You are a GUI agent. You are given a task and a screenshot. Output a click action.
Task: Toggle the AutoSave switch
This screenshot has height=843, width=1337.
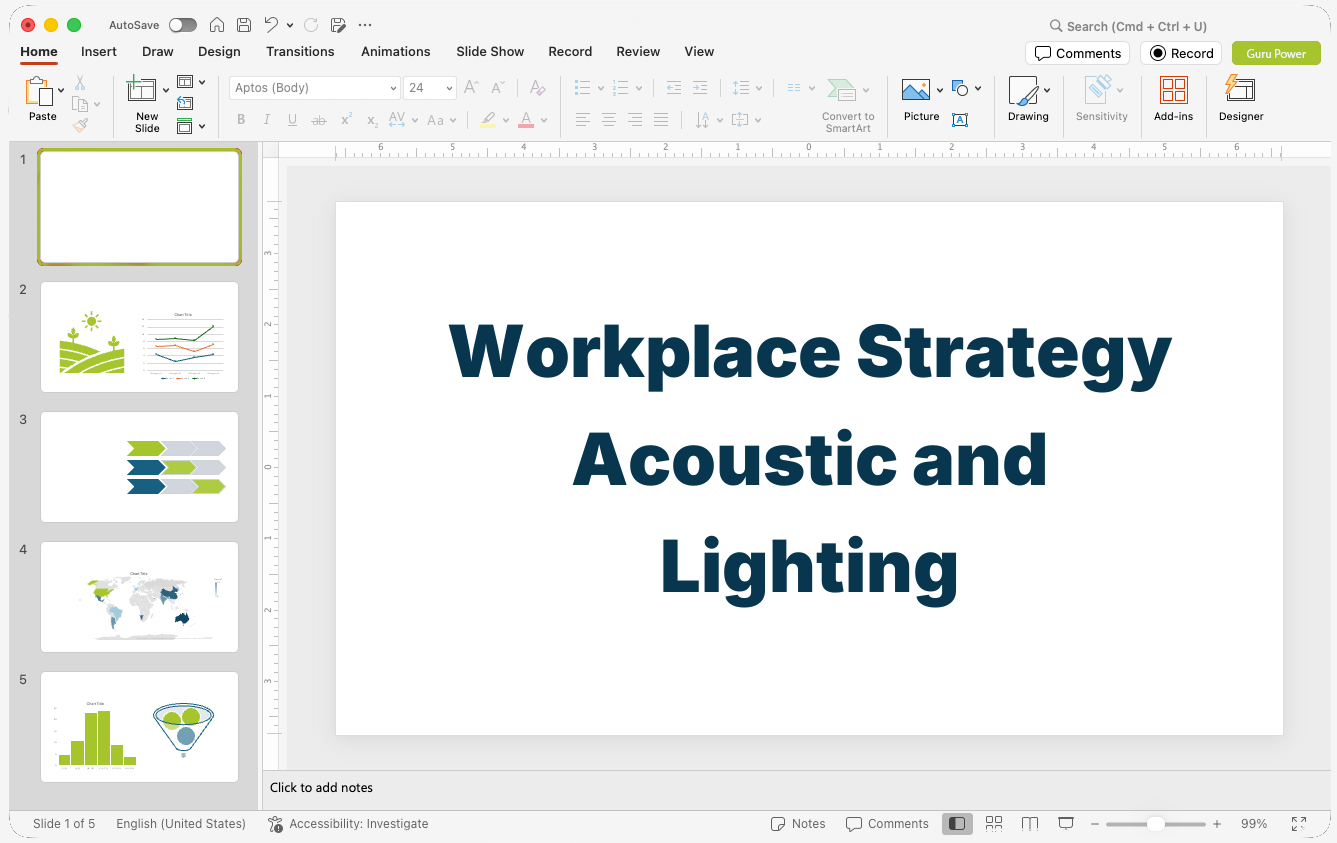(183, 25)
